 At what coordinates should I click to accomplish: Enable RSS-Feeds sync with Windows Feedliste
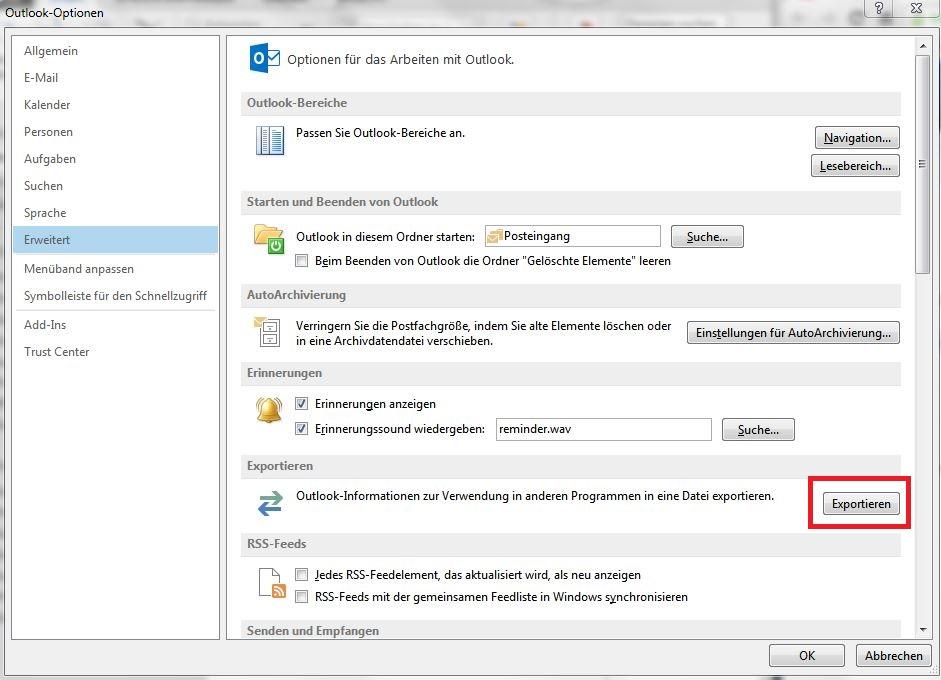point(302,597)
